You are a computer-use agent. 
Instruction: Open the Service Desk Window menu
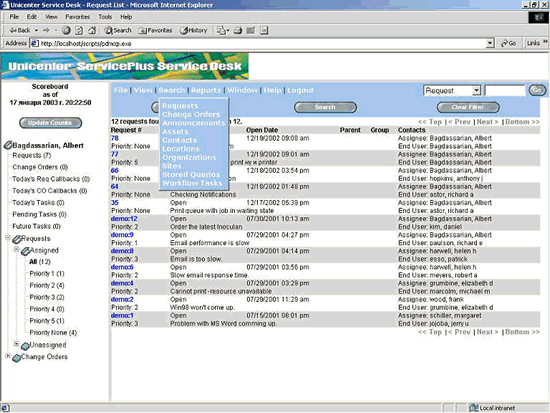tap(242, 90)
